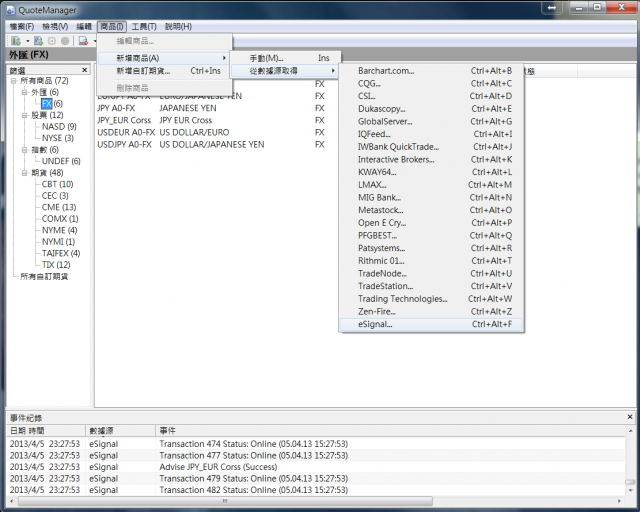The height and width of the screenshot is (512, 640).
Task: Choose Metastock... data source
Action: [x=431, y=210]
